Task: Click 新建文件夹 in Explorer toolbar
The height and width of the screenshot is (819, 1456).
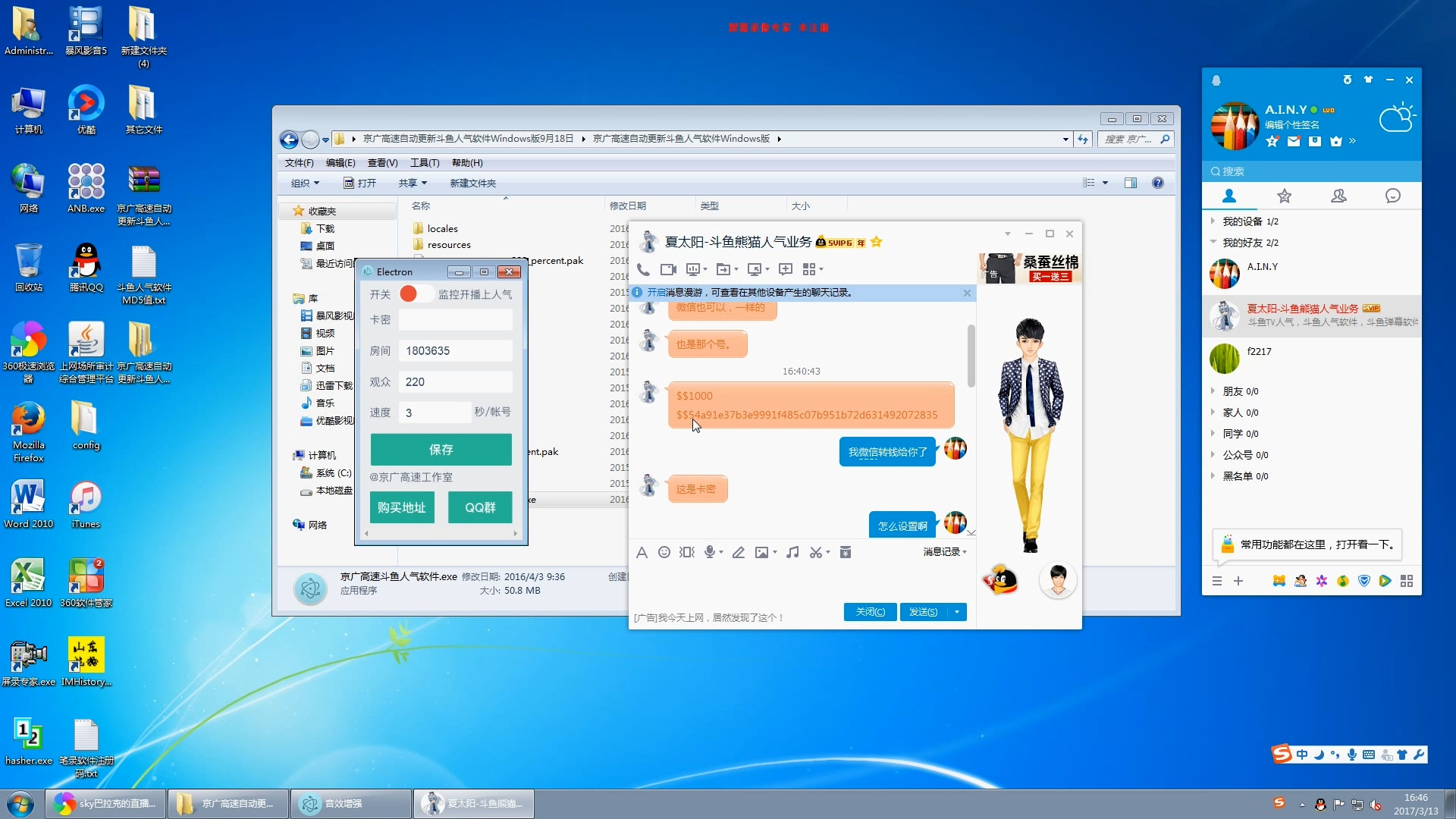Action: (472, 183)
